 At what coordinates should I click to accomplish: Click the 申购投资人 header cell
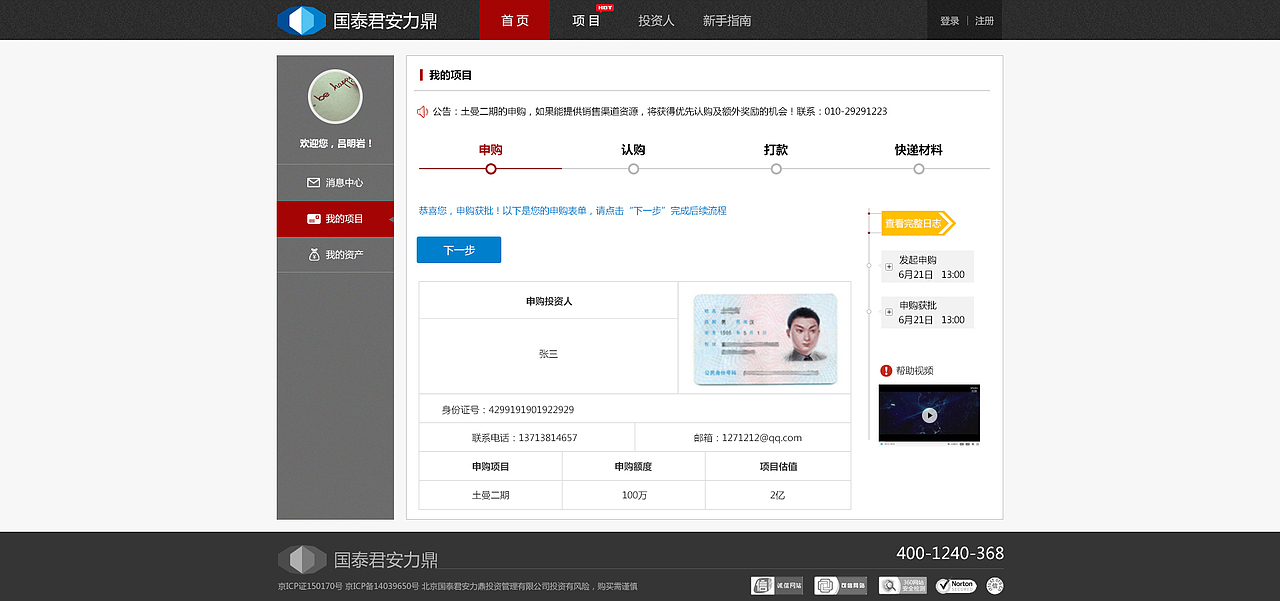coord(549,301)
